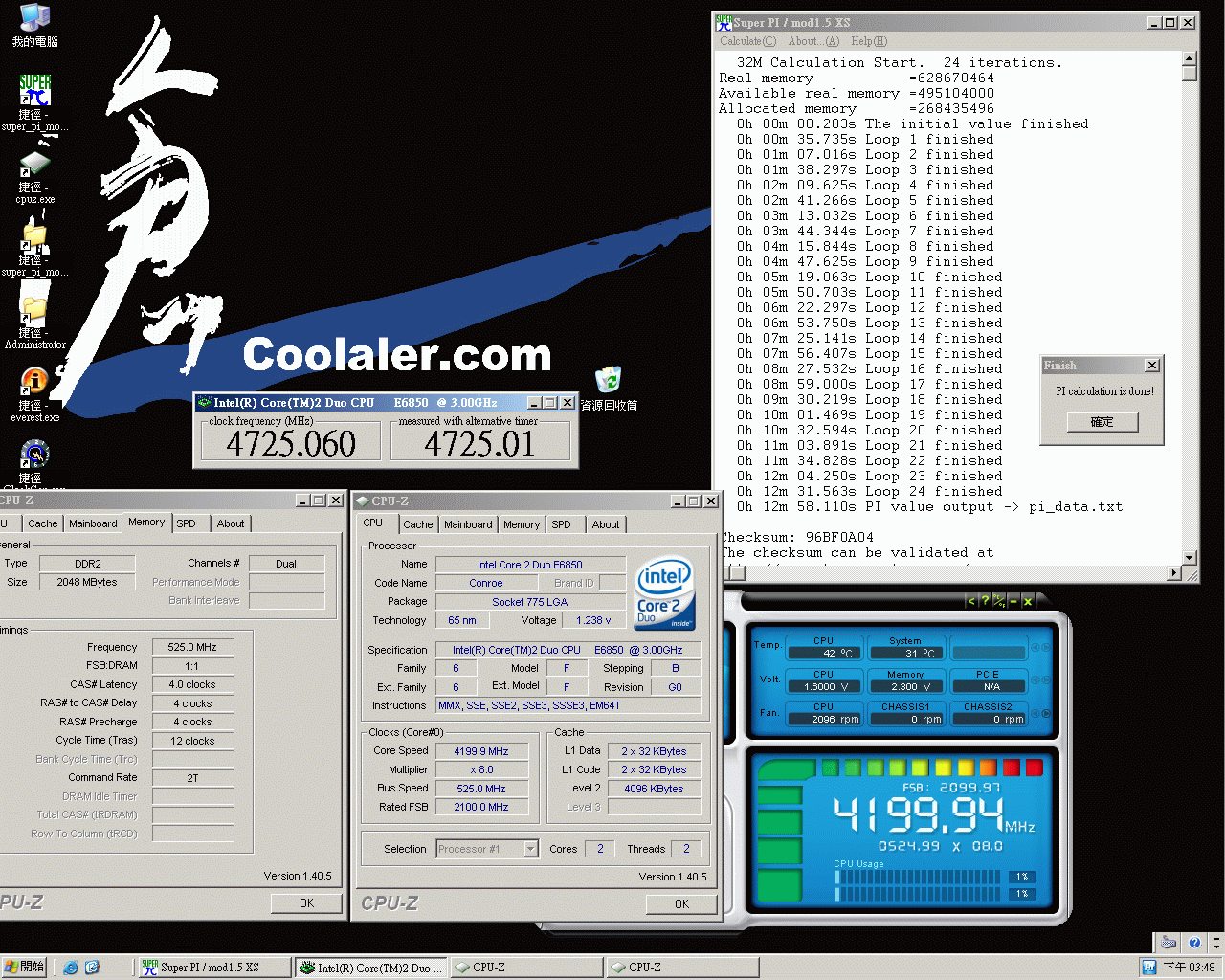Click the language bar help icon
The image size is (1225, 980).
[1194, 943]
